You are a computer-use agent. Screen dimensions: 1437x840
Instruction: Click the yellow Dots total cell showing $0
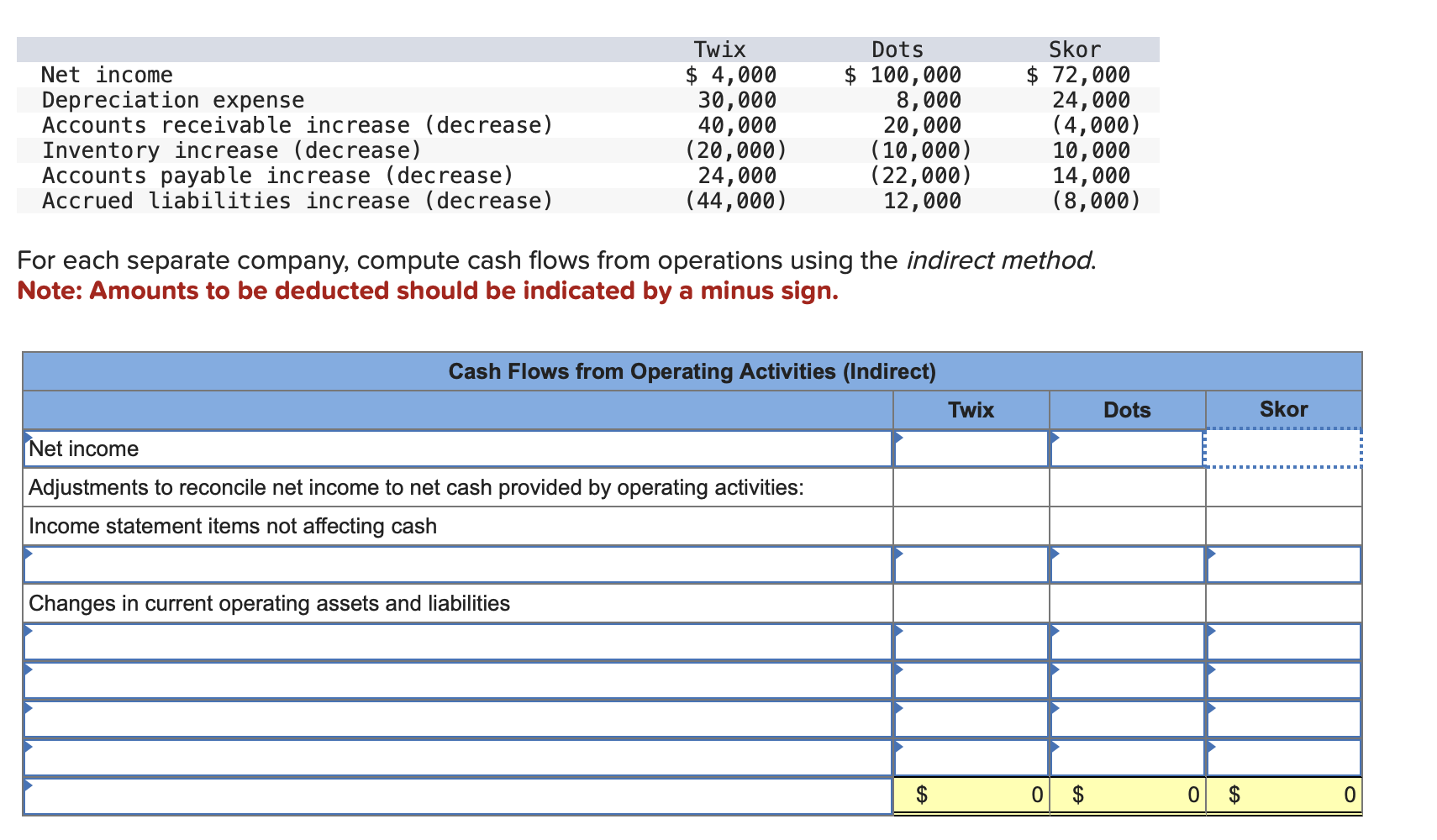pyautogui.click(x=1126, y=793)
